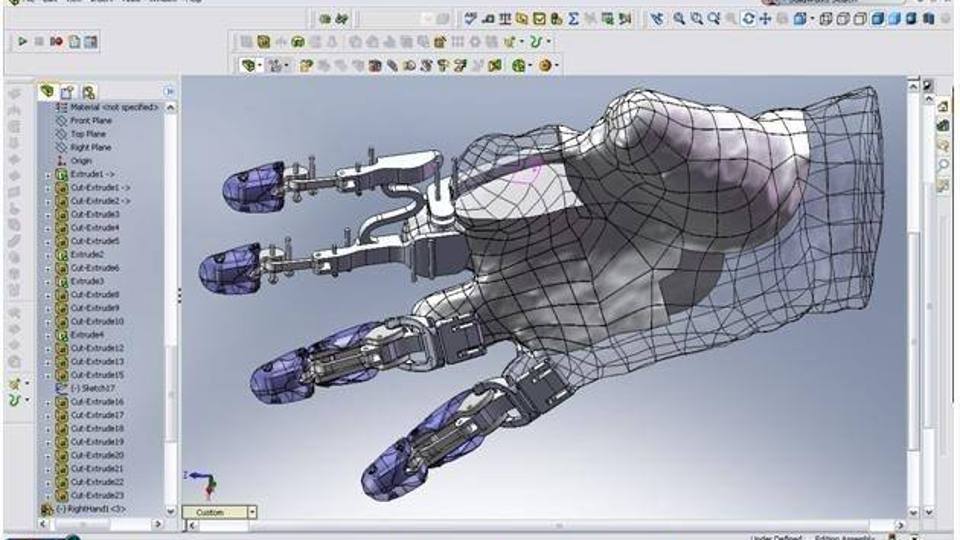Switch to Shaded With Edges display
Image resolution: width=960 pixels, height=540 pixels.
(x=877, y=19)
